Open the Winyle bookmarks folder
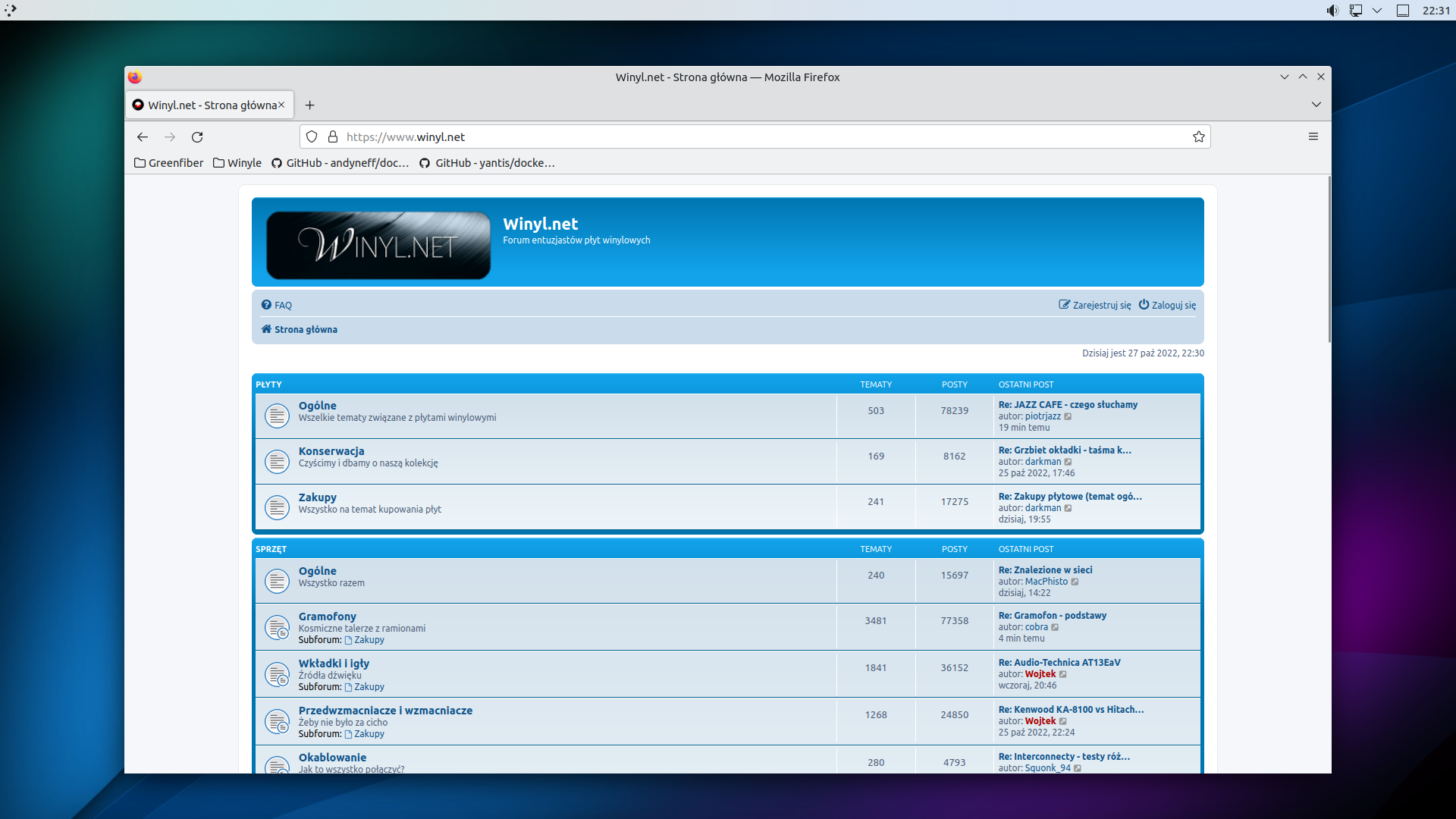This screenshot has height=819, width=1456. [237, 163]
